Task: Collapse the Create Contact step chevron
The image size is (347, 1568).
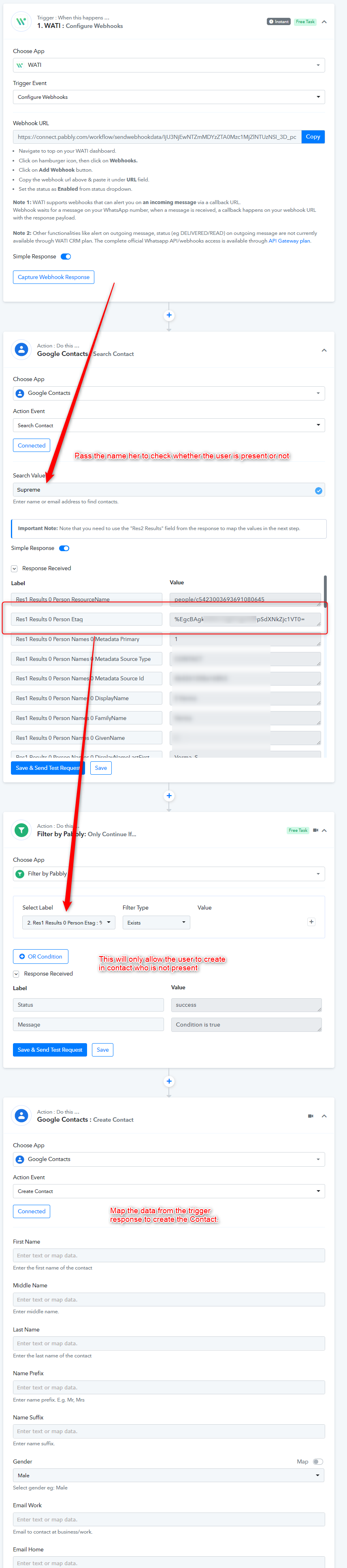Action: click(324, 1116)
